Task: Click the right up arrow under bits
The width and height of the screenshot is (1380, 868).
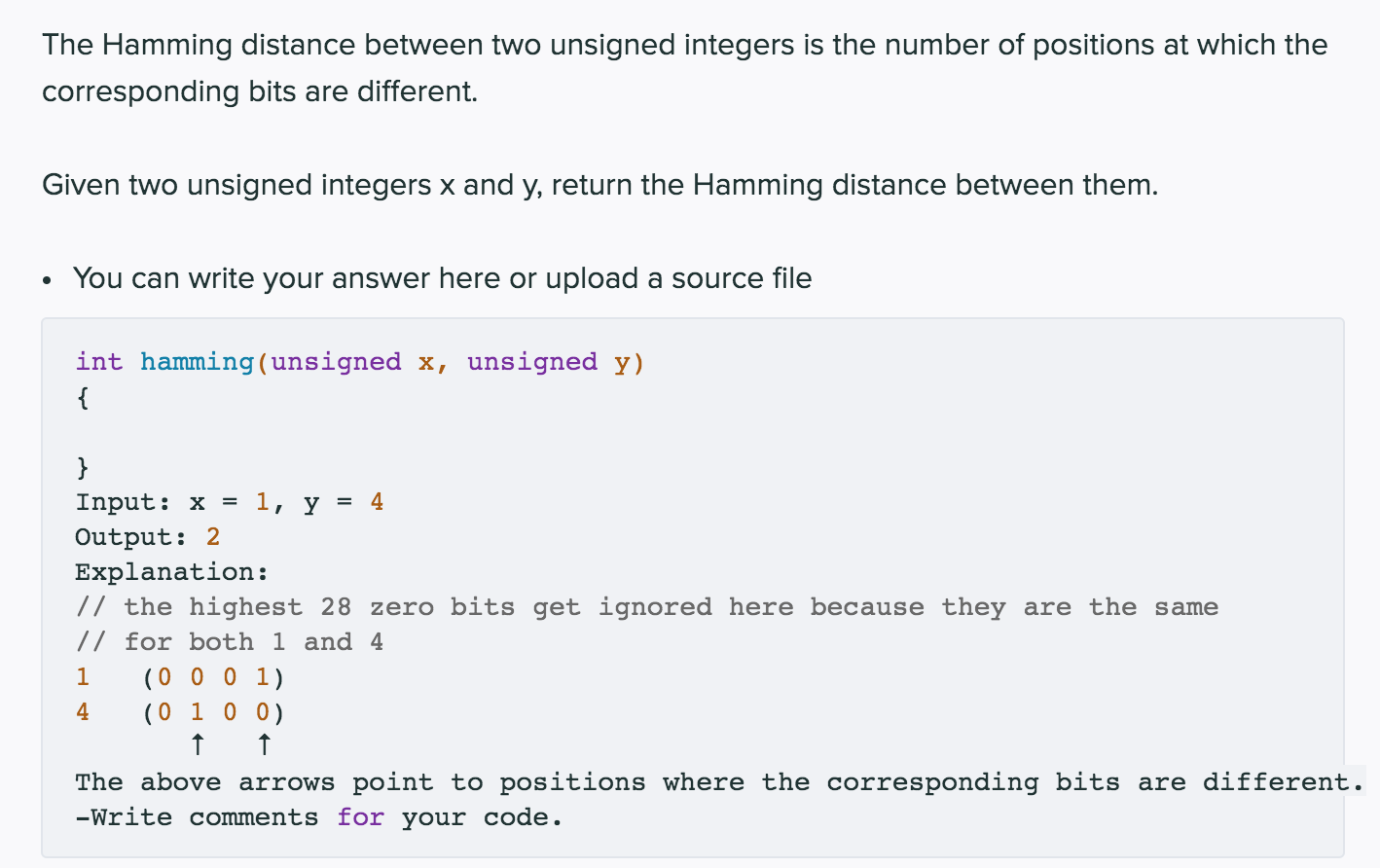Action: [x=264, y=745]
